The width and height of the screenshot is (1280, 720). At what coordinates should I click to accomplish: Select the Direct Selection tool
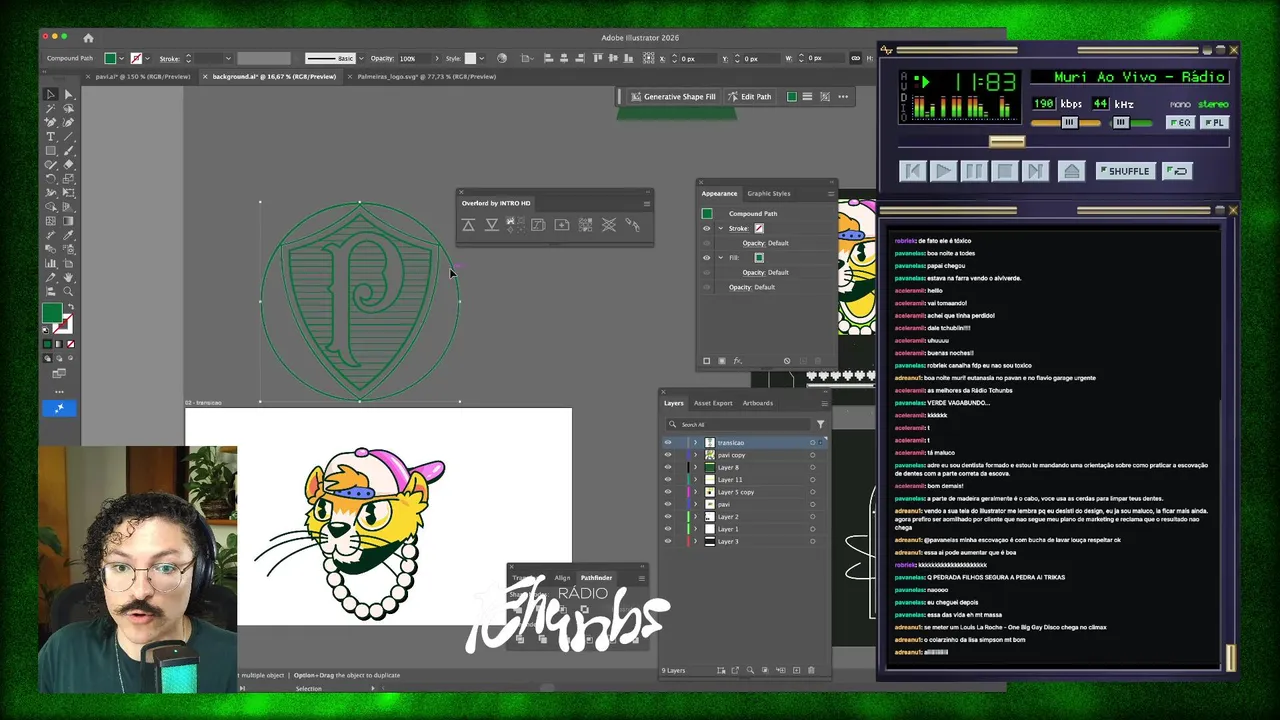point(68,94)
